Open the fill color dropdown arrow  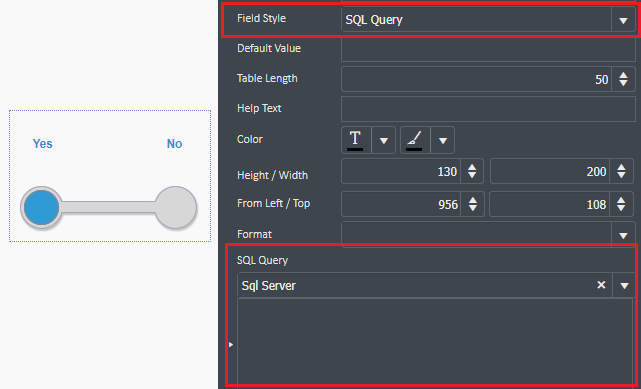pyautogui.click(x=443, y=141)
